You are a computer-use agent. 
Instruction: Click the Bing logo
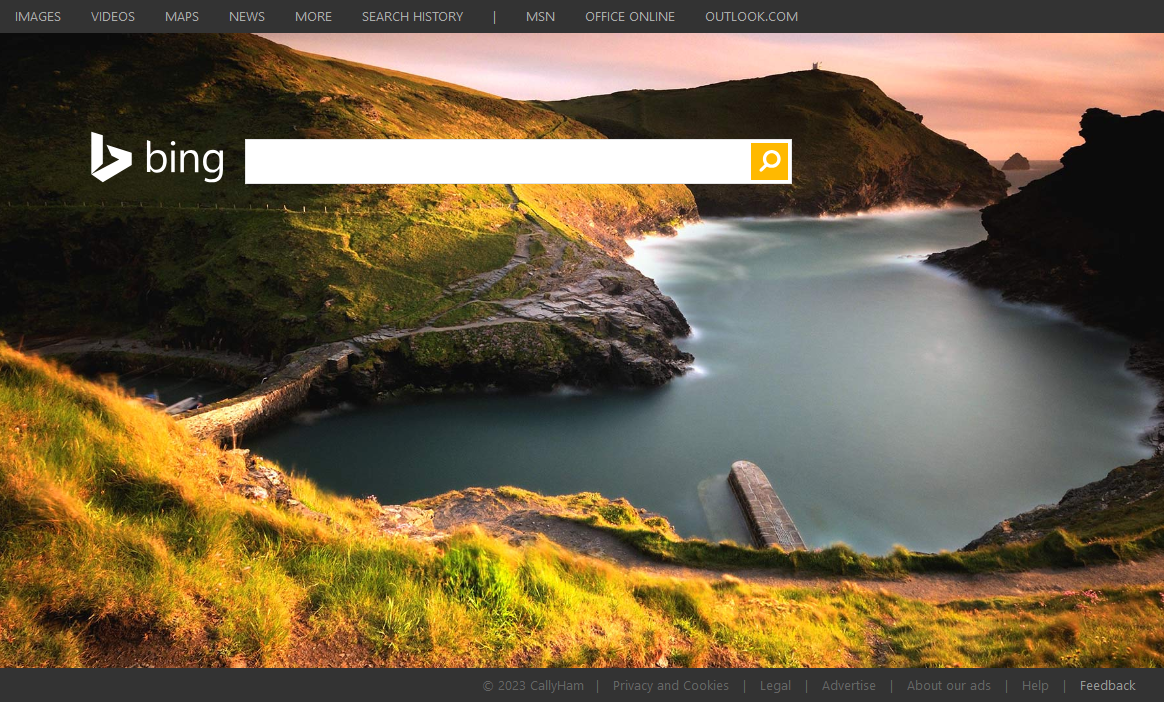click(x=157, y=157)
